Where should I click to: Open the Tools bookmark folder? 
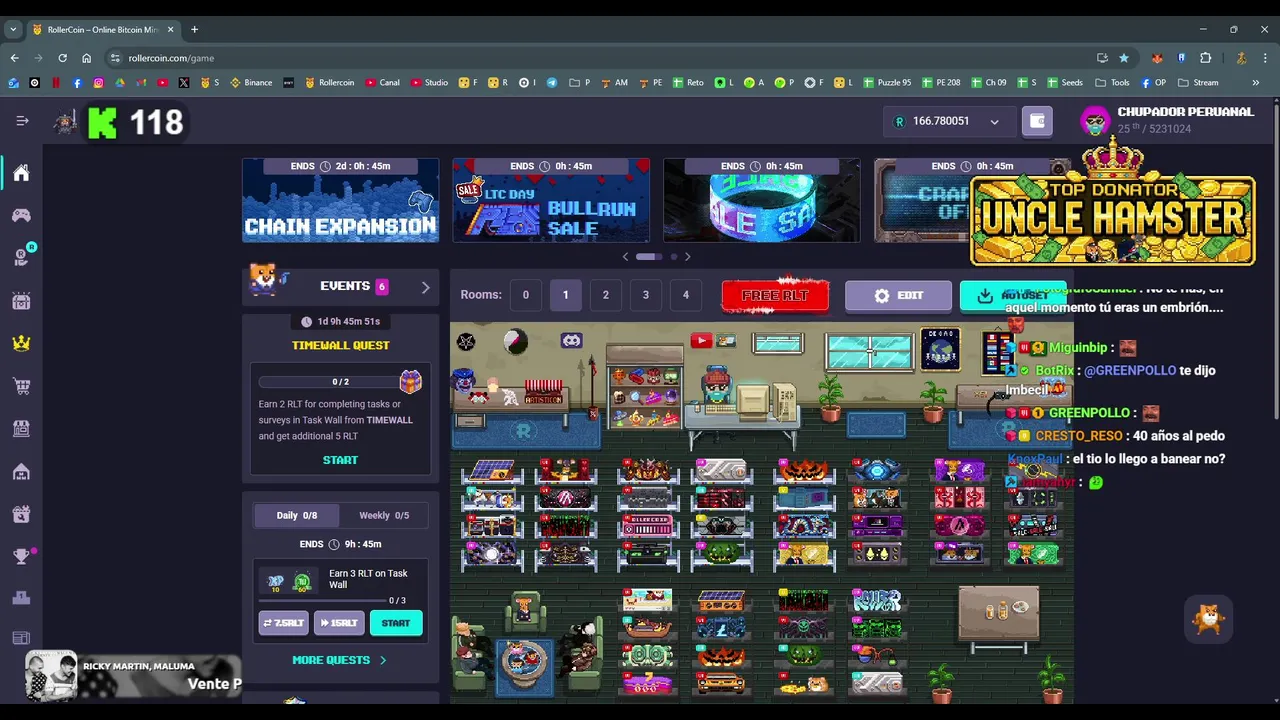[1113, 82]
